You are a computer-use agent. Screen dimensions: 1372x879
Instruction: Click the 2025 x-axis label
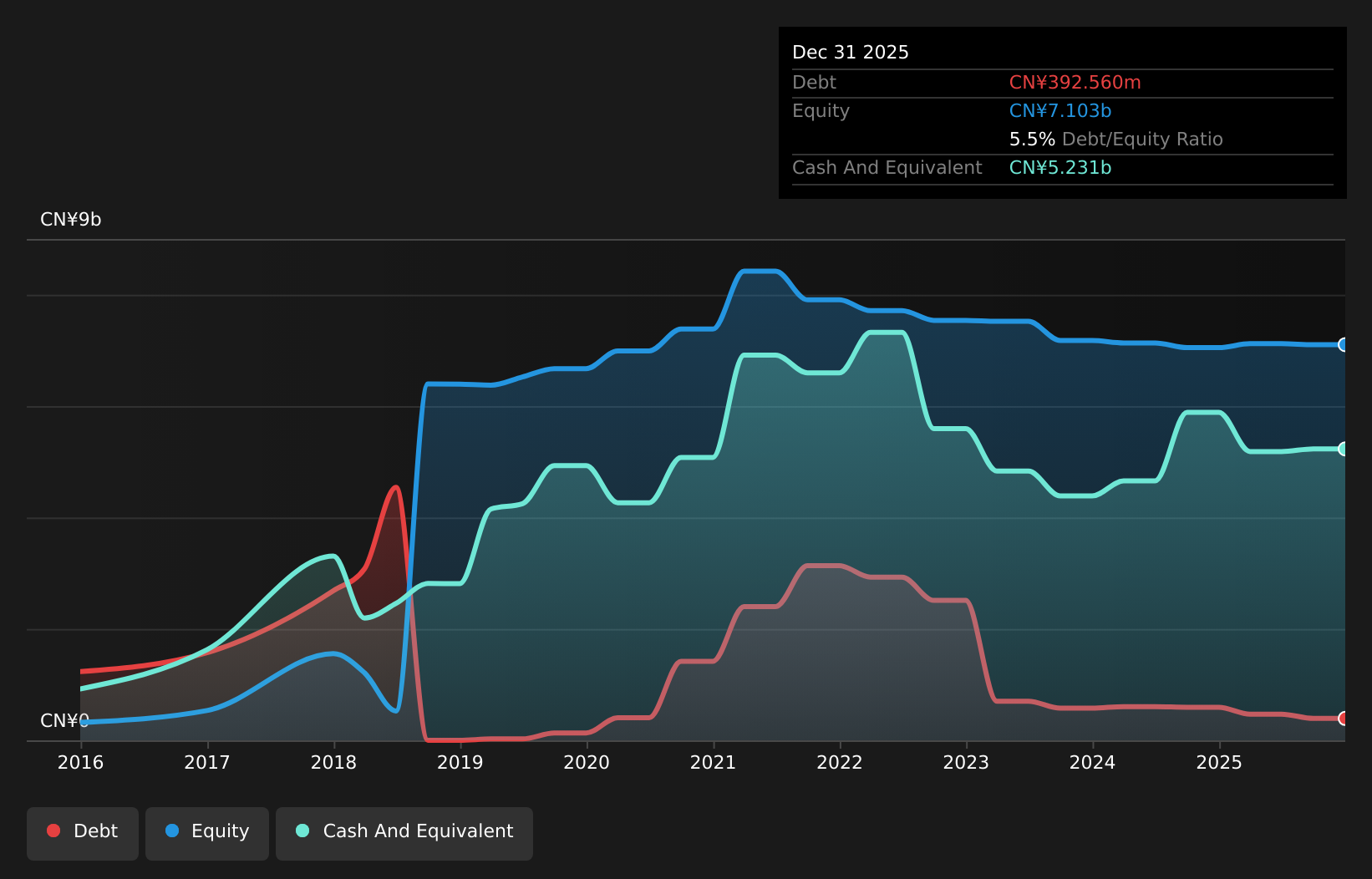point(1219,762)
